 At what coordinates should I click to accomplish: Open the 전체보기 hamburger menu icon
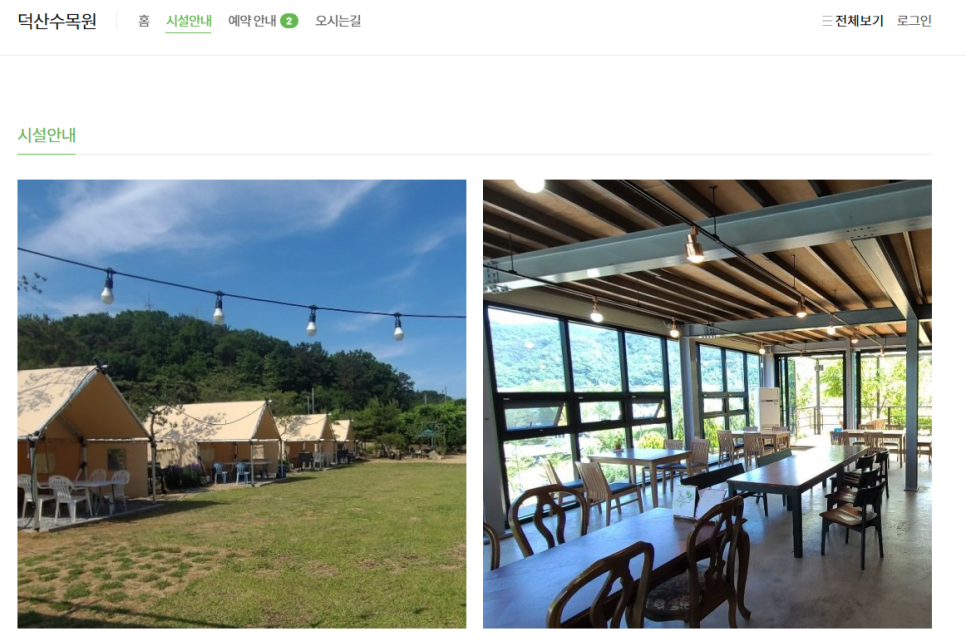click(x=827, y=21)
